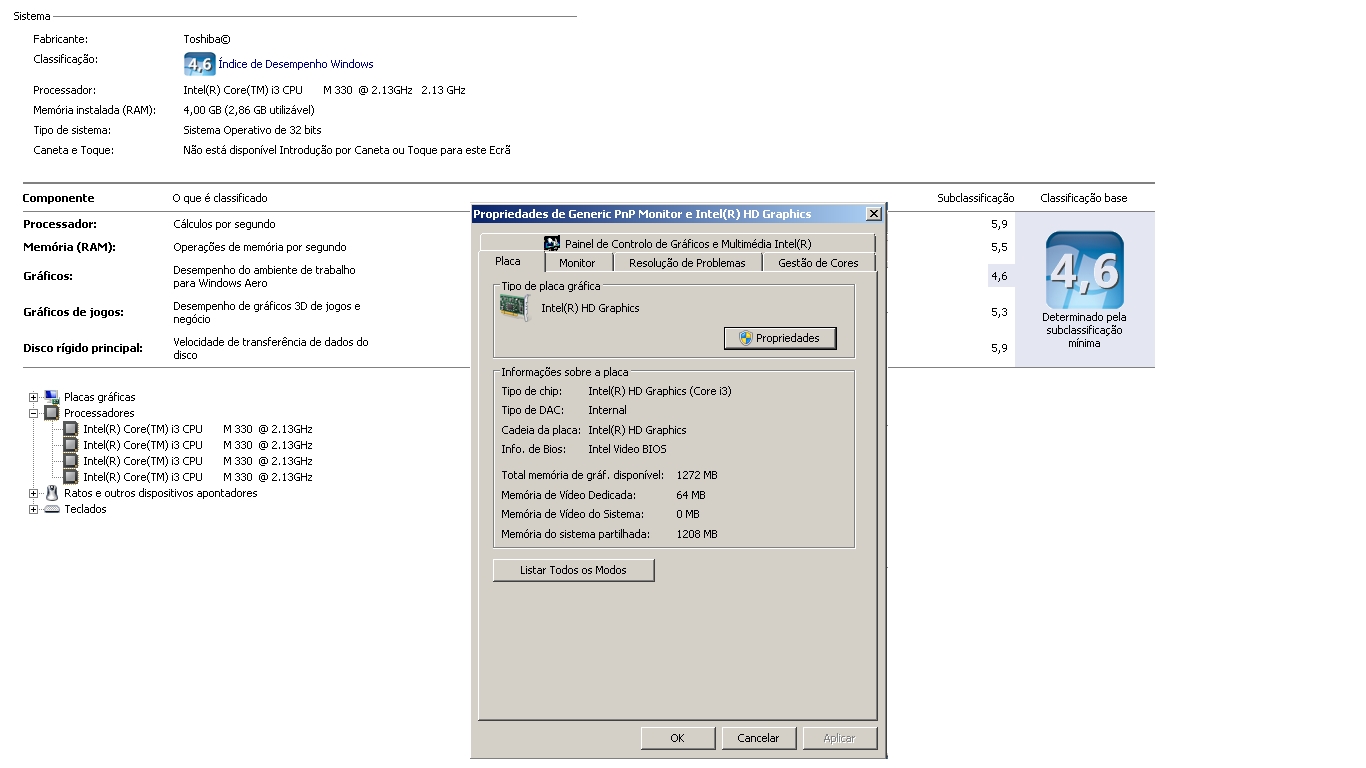Click Listar Todos os Modos
This screenshot has height=768, width=1366.
click(x=573, y=570)
